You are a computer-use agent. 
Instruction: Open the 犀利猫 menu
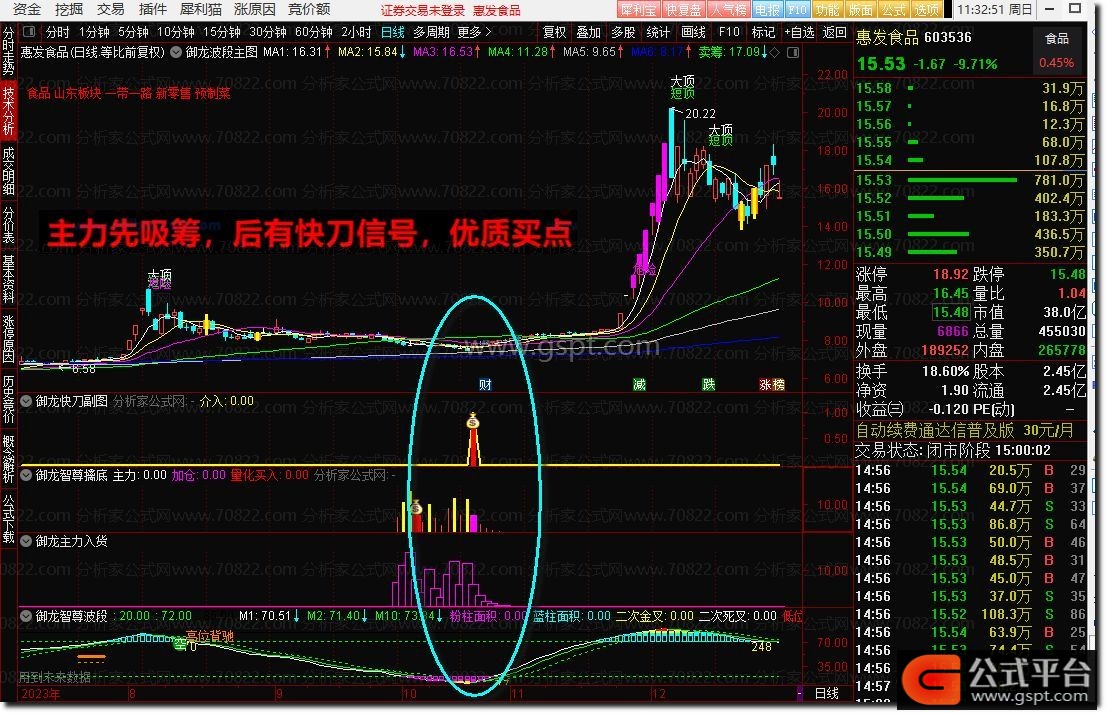[201, 9]
